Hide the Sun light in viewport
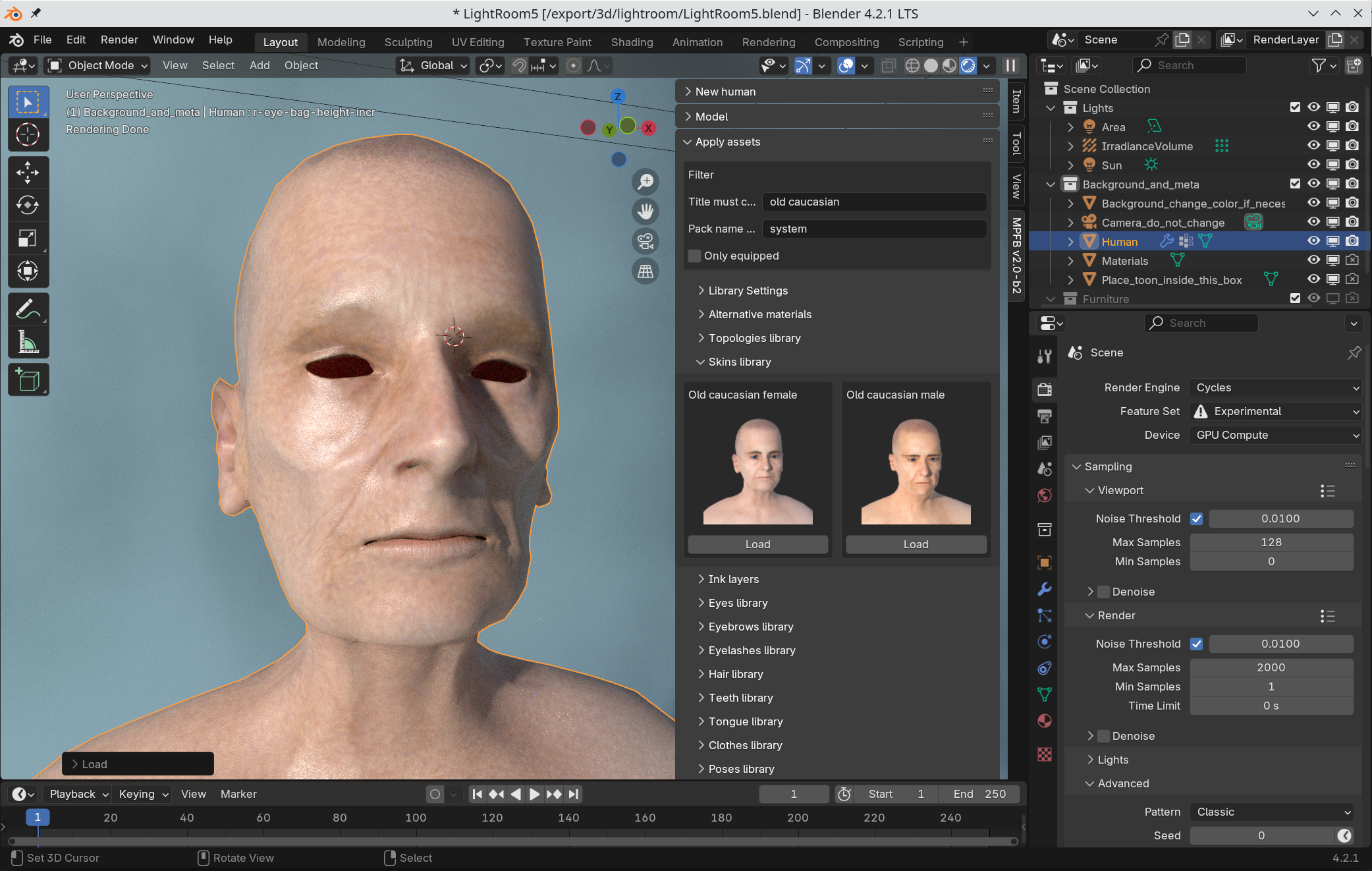This screenshot has height=871, width=1372. [1313, 165]
